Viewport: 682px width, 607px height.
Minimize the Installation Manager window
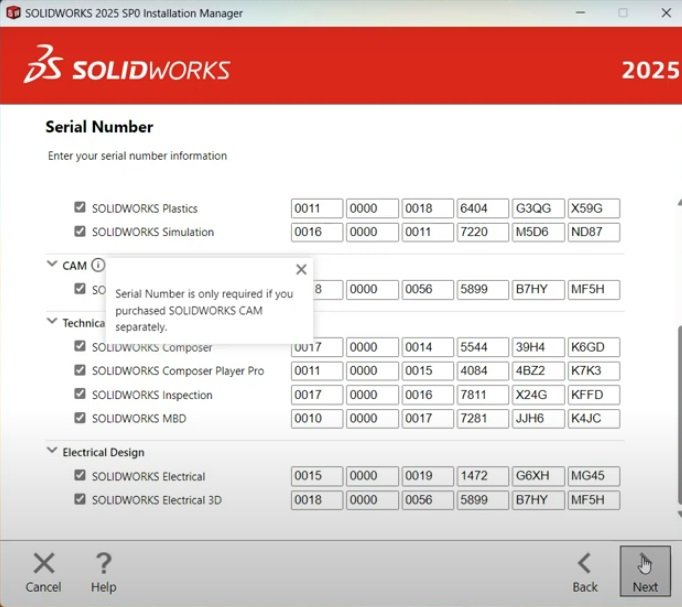click(580, 13)
